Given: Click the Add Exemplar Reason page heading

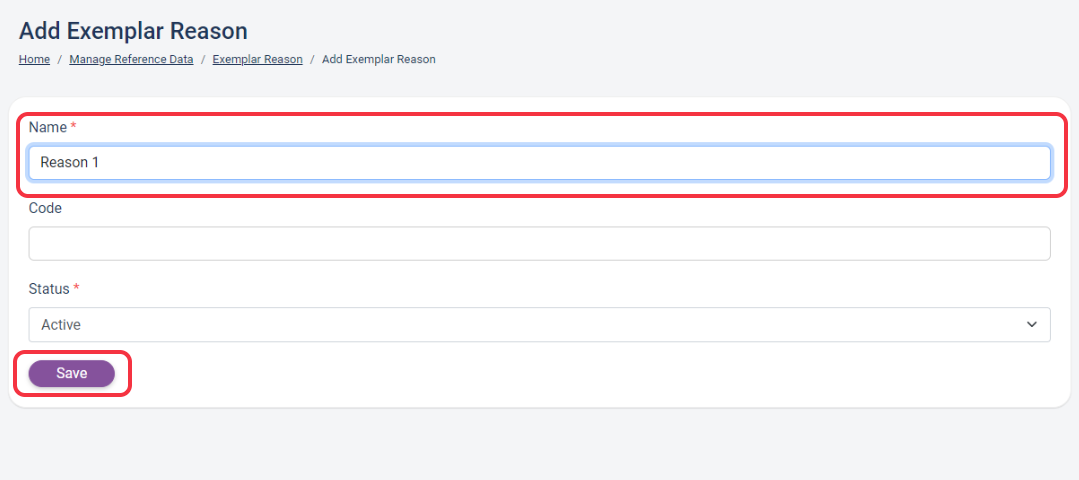Looking at the screenshot, I should pyautogui.click(x=133, y=31).
